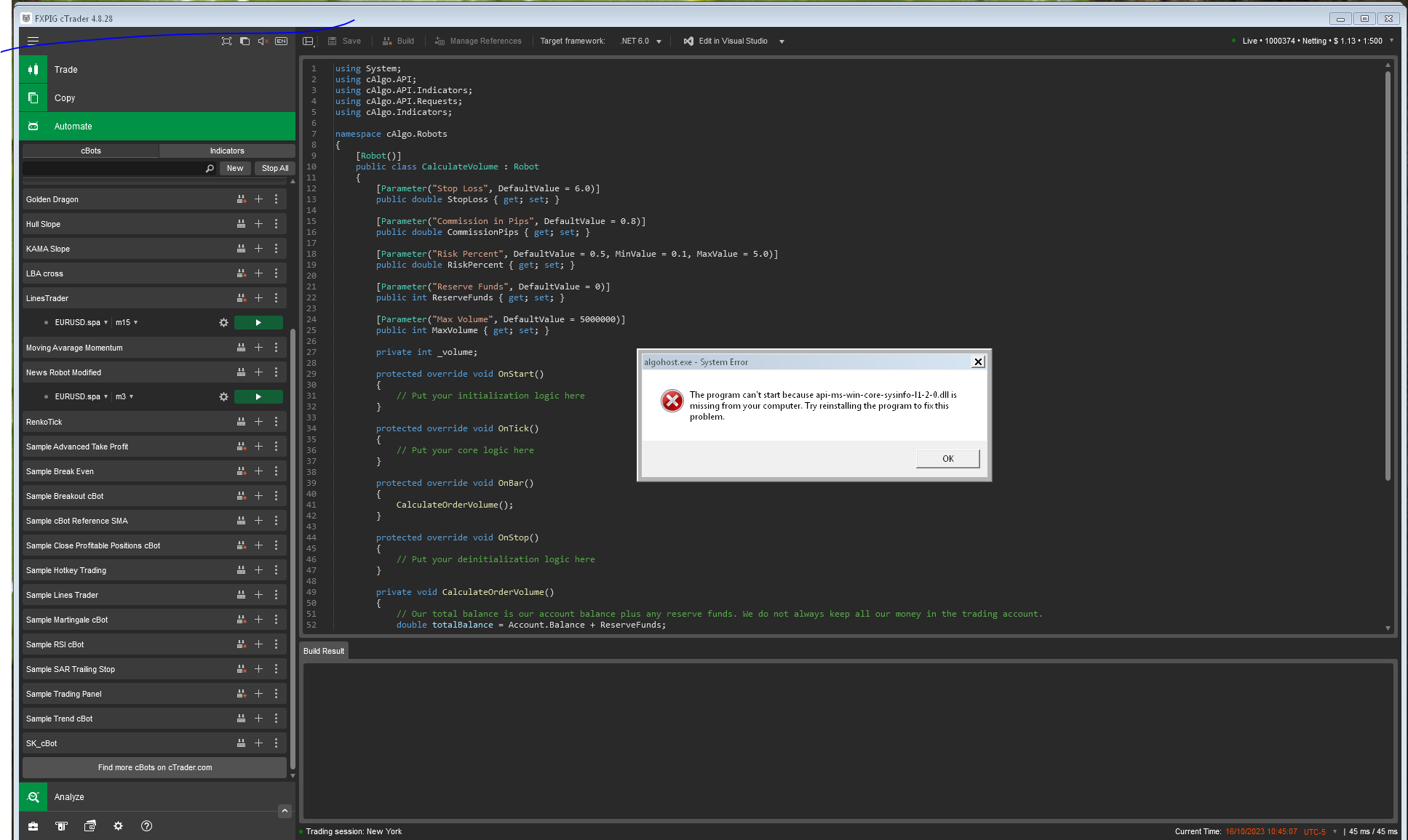Click the cBot list vertical scrollbar
Image resolution: width=1408 pixels, height=840 pixels.
click(293, 549)
